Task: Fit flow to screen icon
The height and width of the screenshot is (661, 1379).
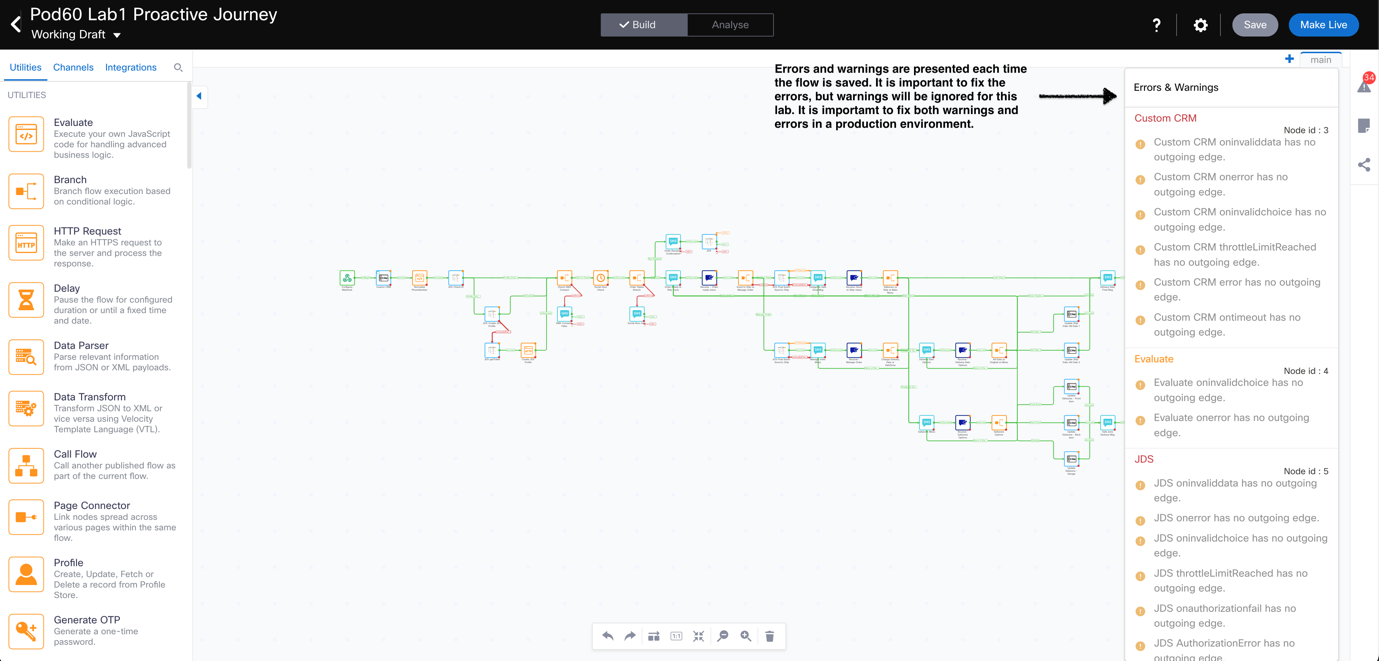Action: point(699,636)
